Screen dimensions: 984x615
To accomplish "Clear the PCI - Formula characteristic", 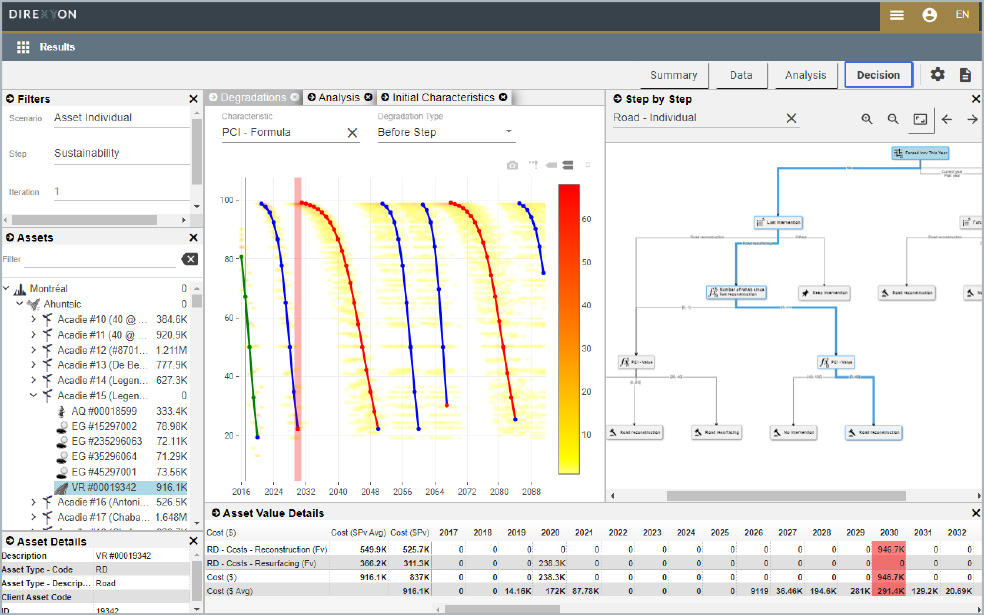I will pyautogui.click(x=352, y=132).
